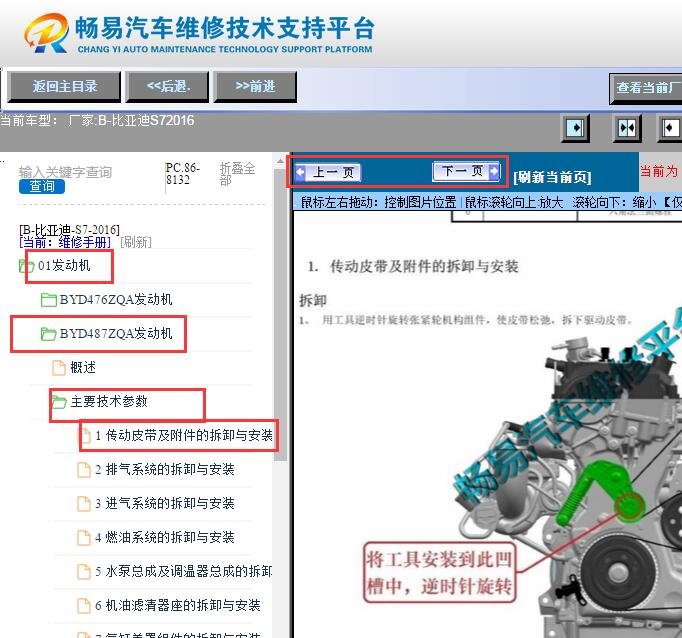Click the 查询 search button
The image size is (682, 638).
(x=42, y=187)
